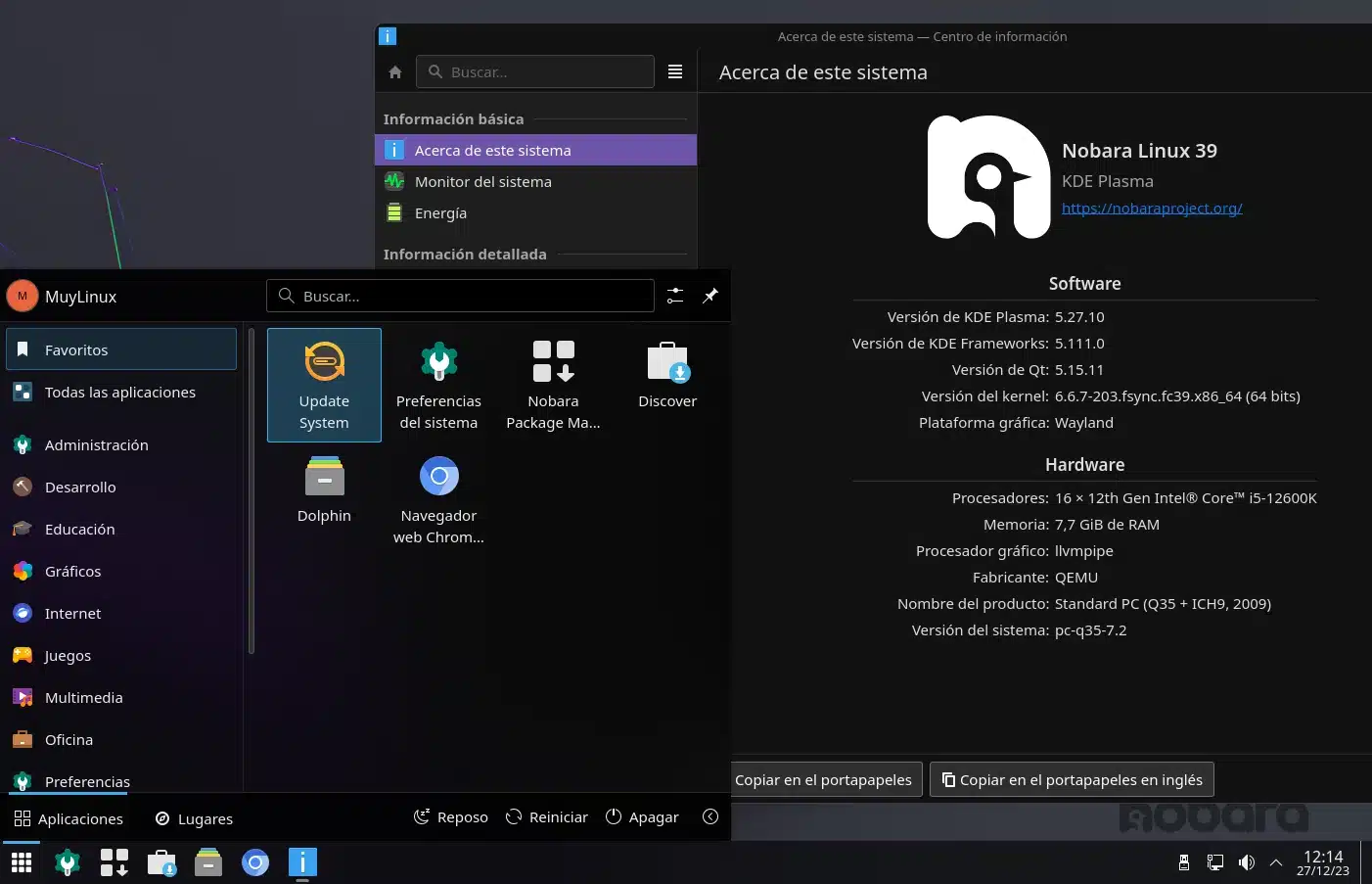
Task: Click the Reposo sleep button
Action: point(451,816)
